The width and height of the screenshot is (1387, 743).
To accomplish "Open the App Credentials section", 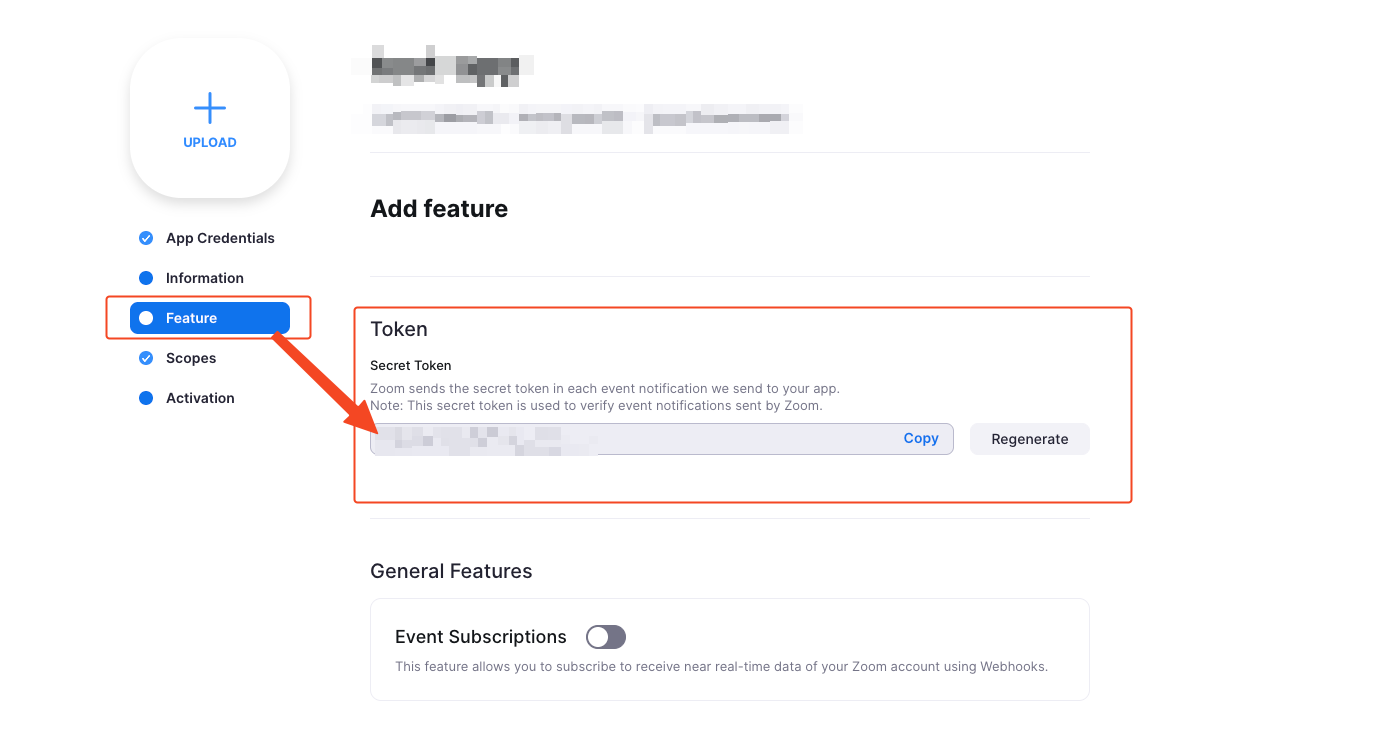I will (x=220, y=238).
